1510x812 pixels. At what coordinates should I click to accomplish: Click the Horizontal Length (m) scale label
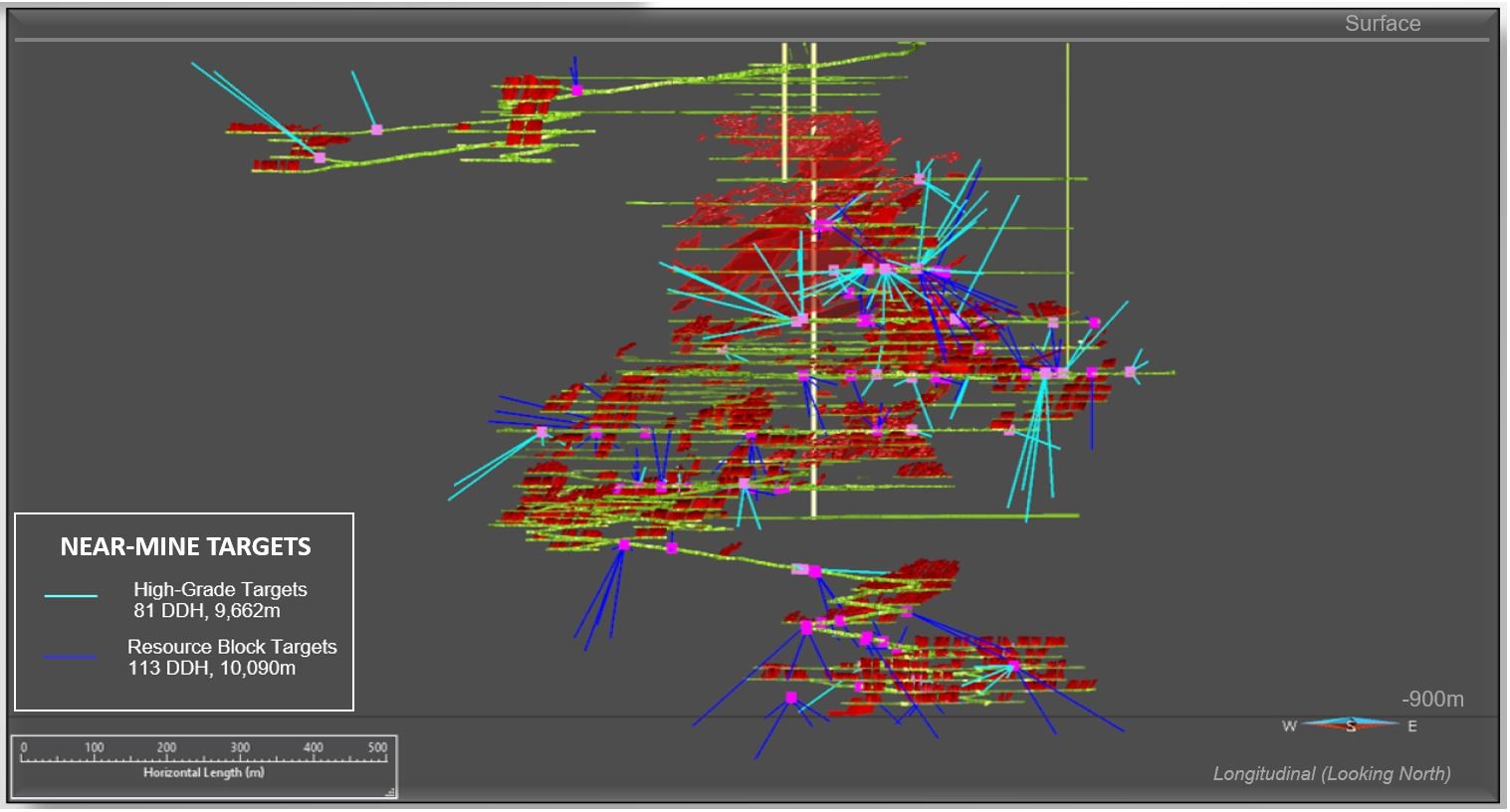(203, 772)
